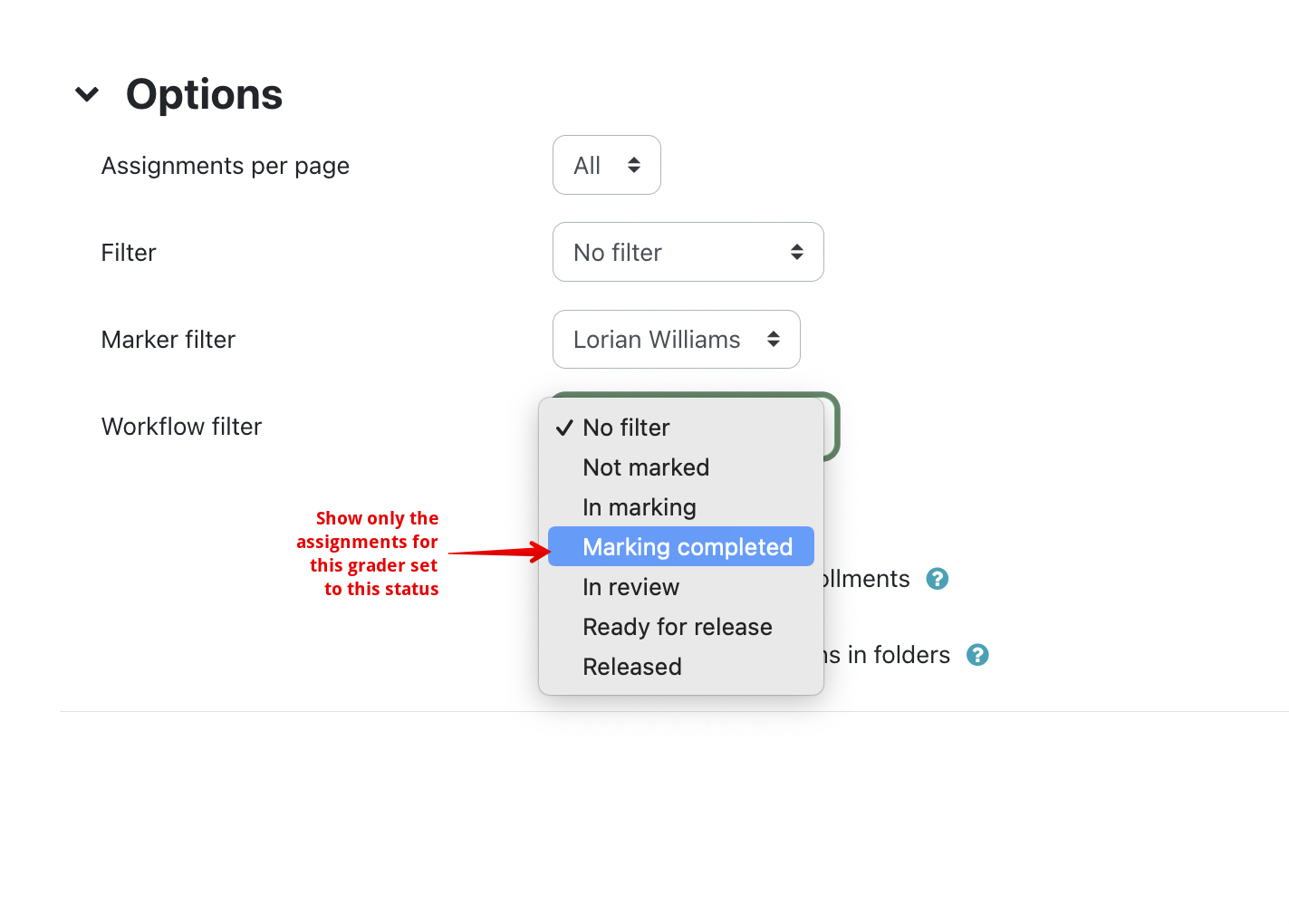Choose Not marked from the workflow list
This screenshot has width=1289, height=924.
click(x=646, y=467)
